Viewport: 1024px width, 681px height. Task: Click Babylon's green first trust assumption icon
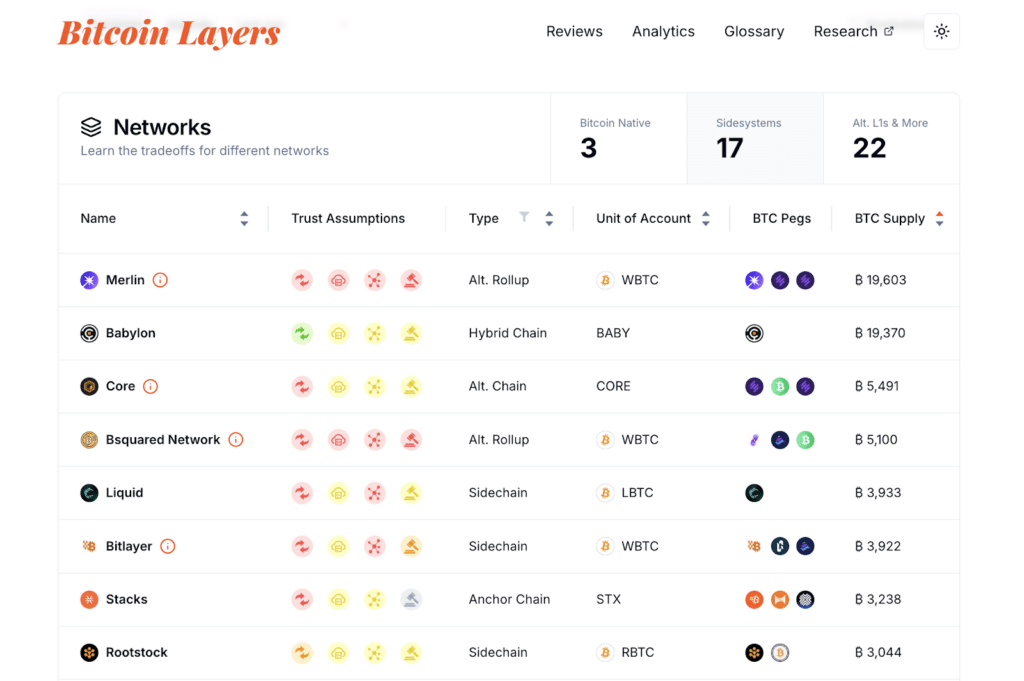(302, 333)
